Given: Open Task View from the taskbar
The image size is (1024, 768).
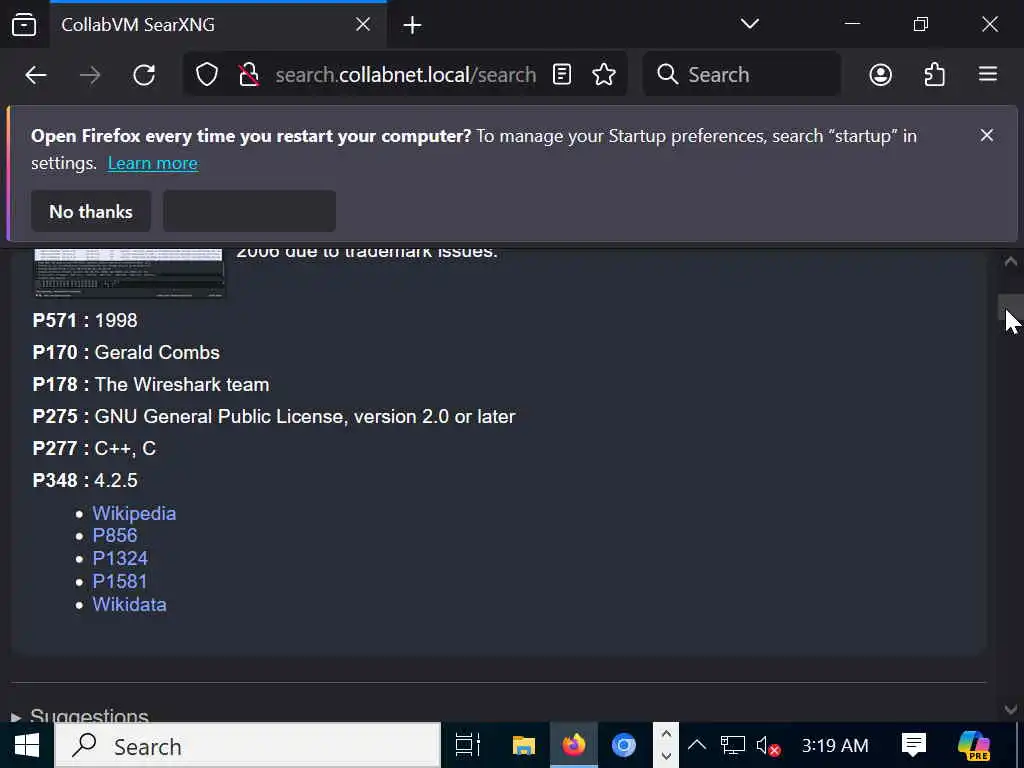Looking at the screenshot, I should point(468,745).
